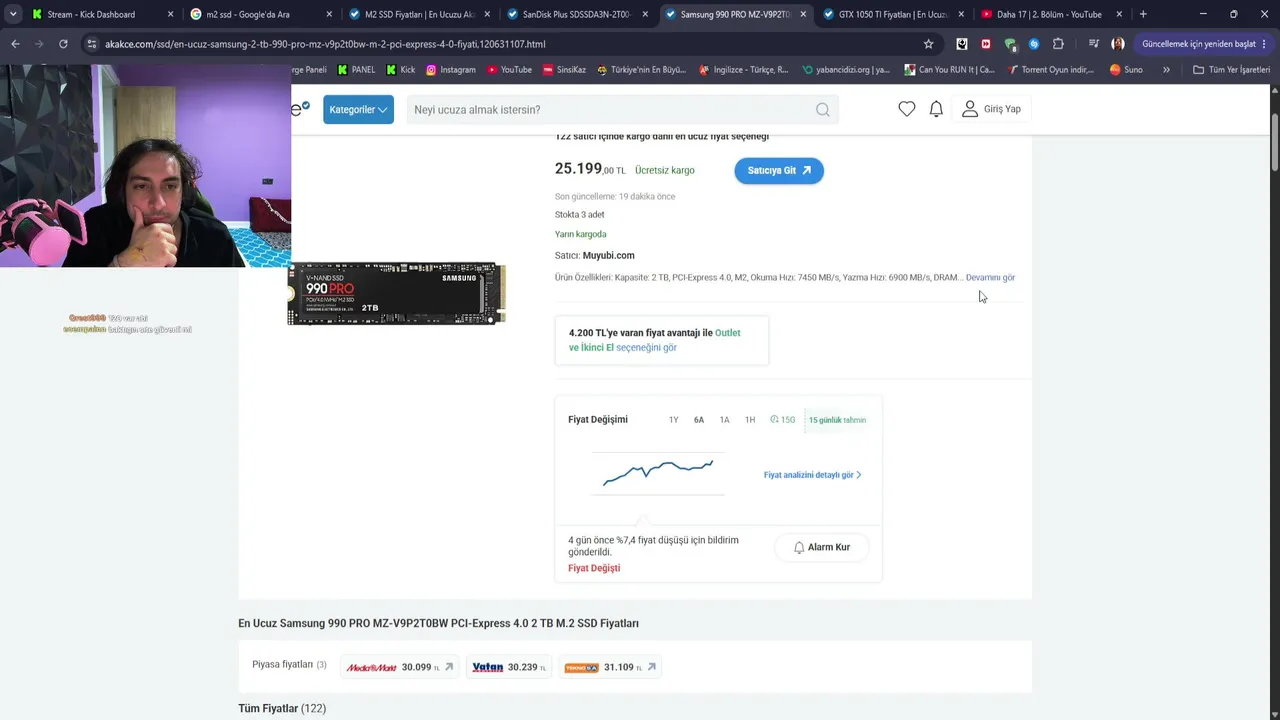Open the green chat extension icon with badge
This screenshot has width=1280, height=720.
point(1010,44)
